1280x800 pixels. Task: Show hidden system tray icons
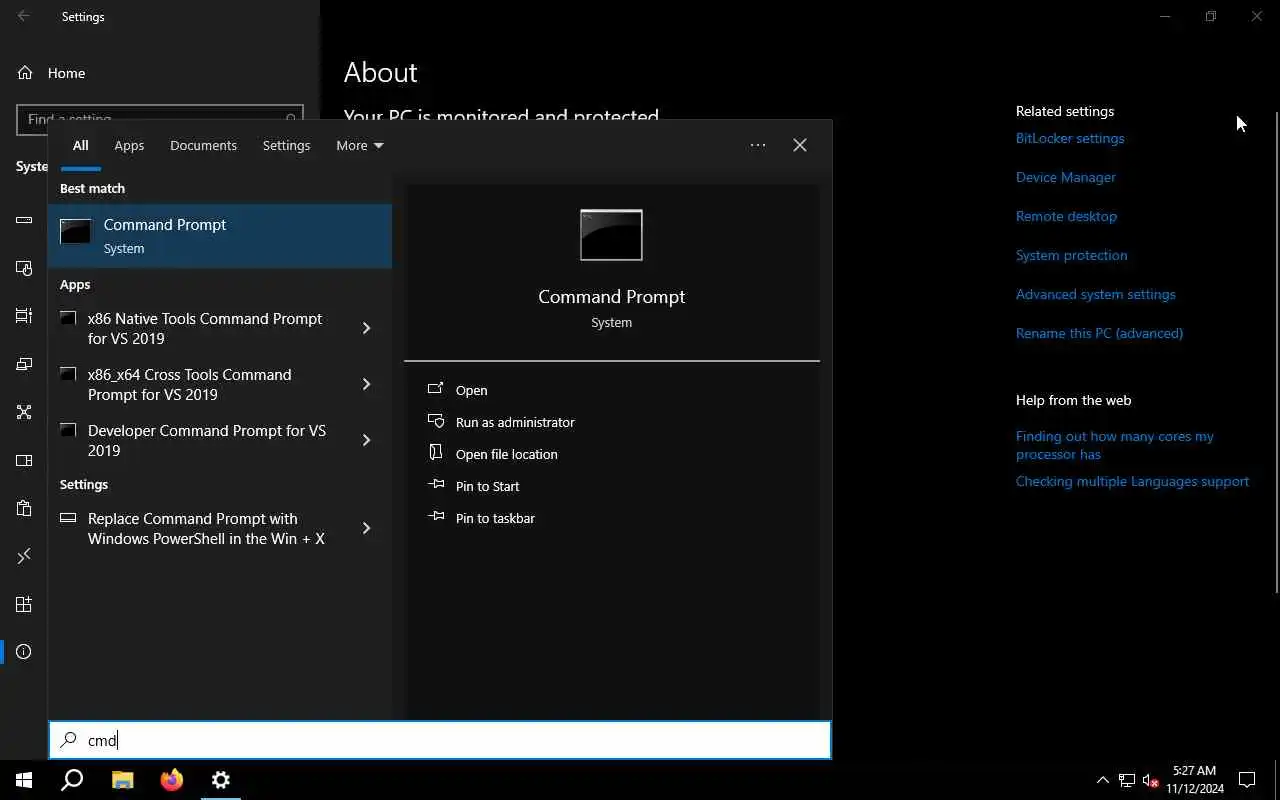(x=1103, y=780)
